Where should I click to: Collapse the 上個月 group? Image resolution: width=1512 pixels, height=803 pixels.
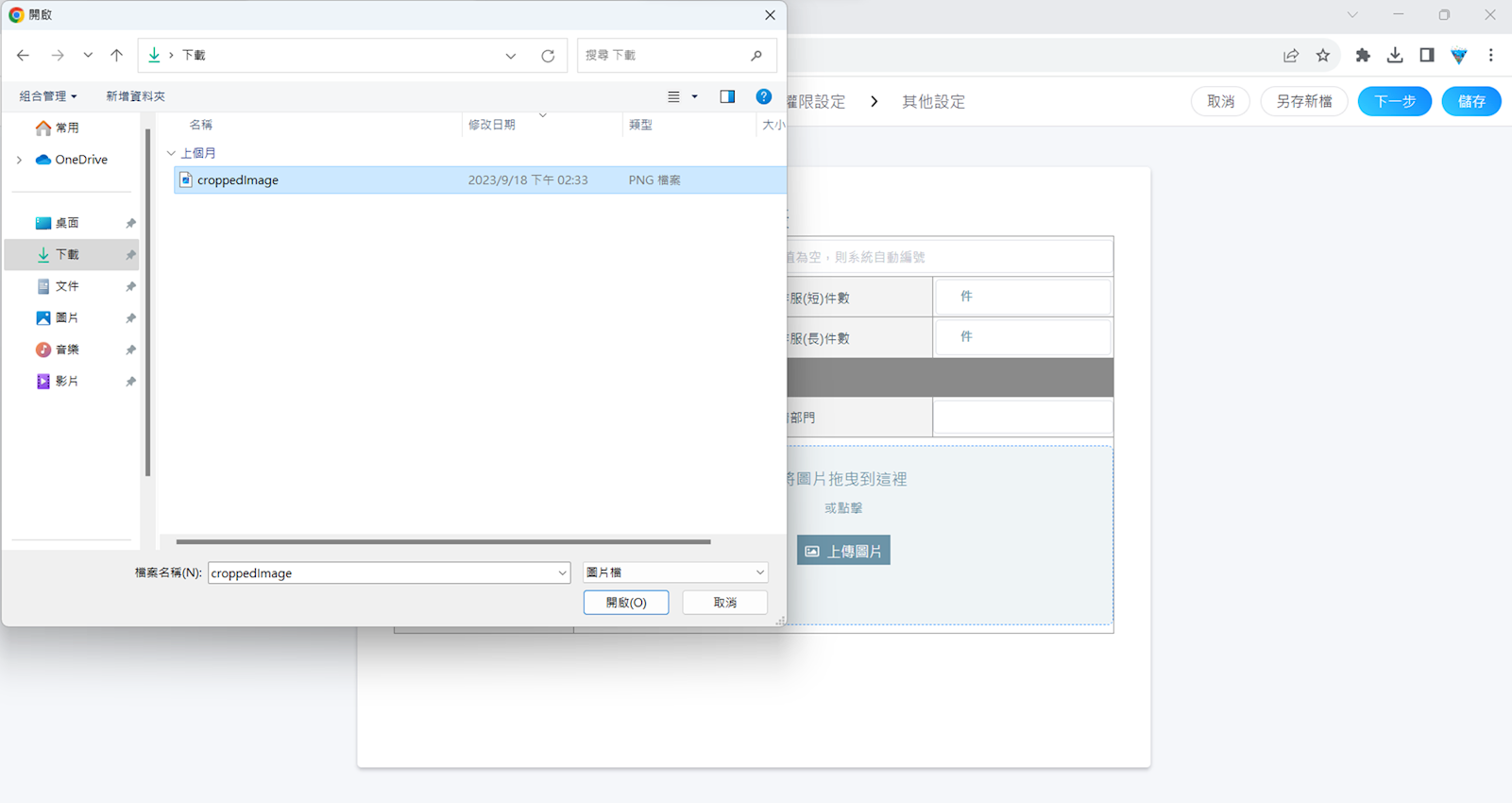point(171,153)
